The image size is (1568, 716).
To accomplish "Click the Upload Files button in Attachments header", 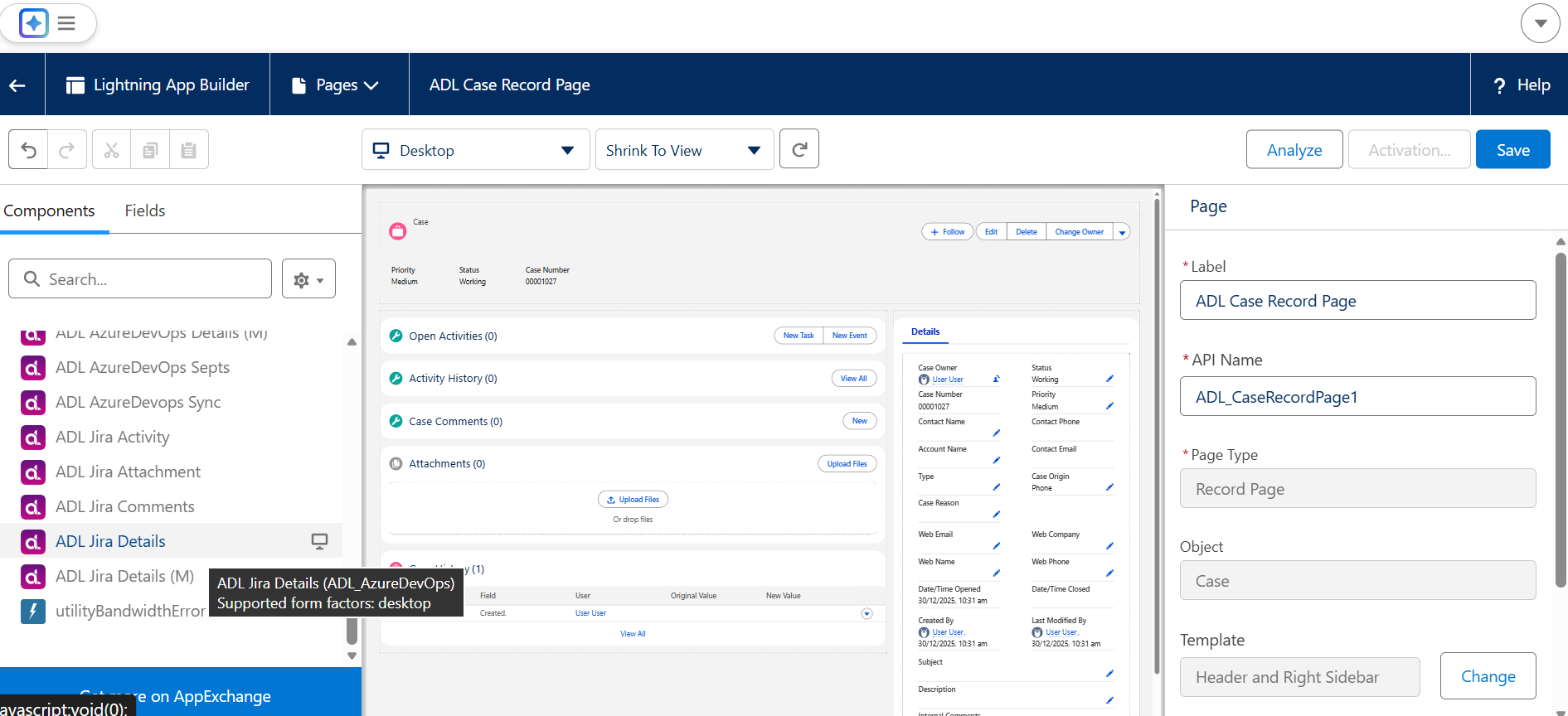I will tap(847, 464).
